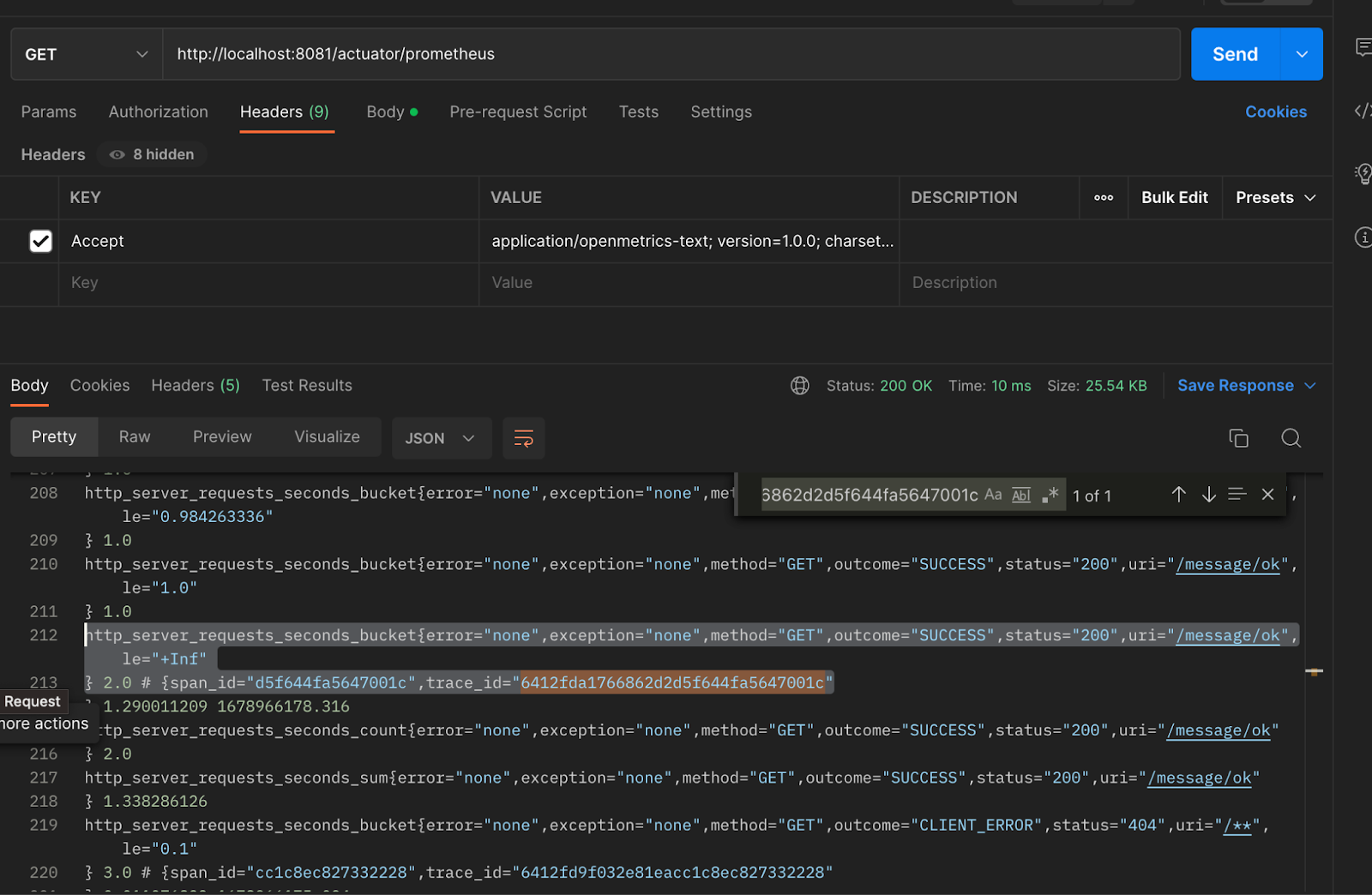The width and height of the screenshot is (1372, 895).
Task: Toggle the wrap lines icon
Action: tap(523, 438)
